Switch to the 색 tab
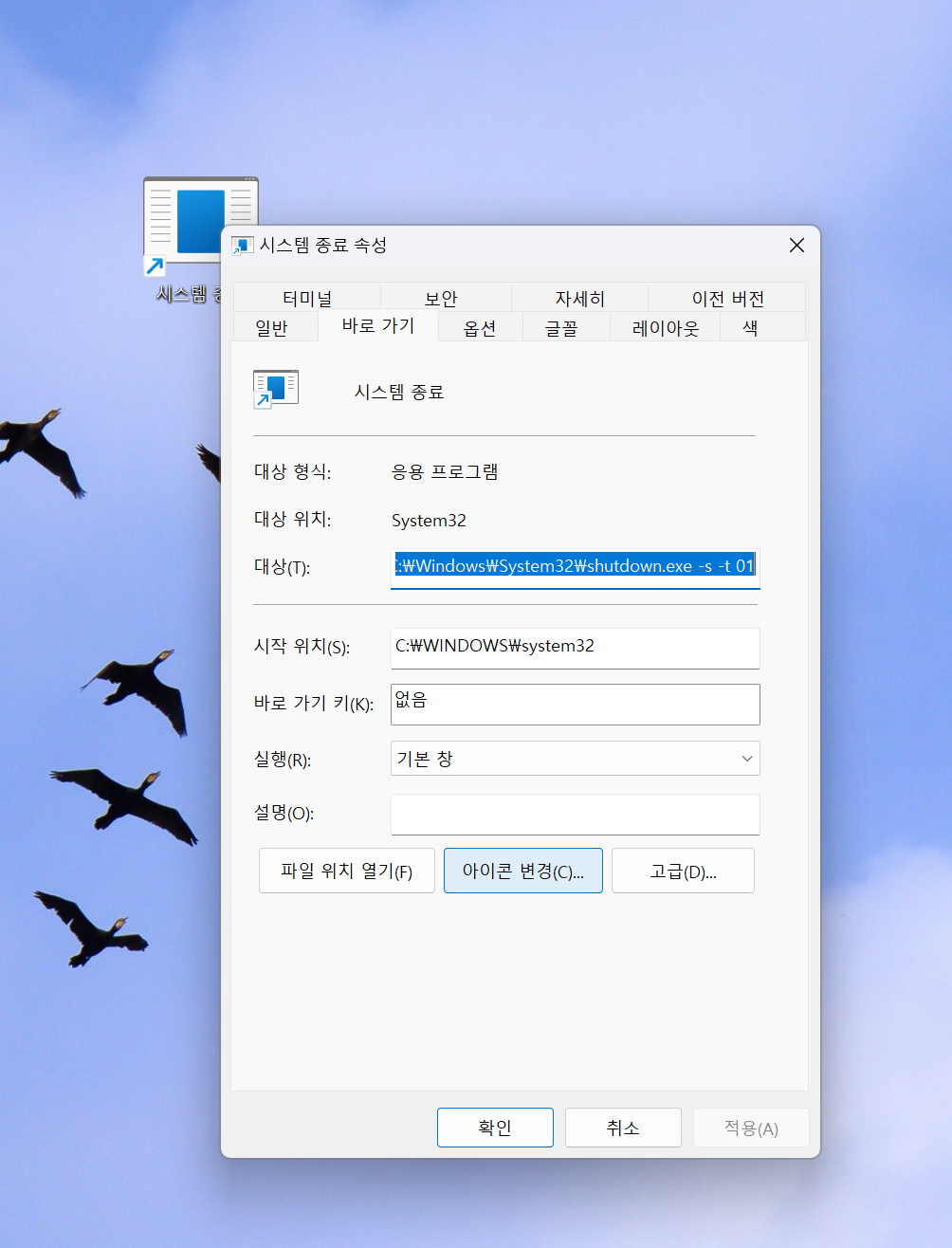The image size is (952, 1248). (x=750, y=327)
